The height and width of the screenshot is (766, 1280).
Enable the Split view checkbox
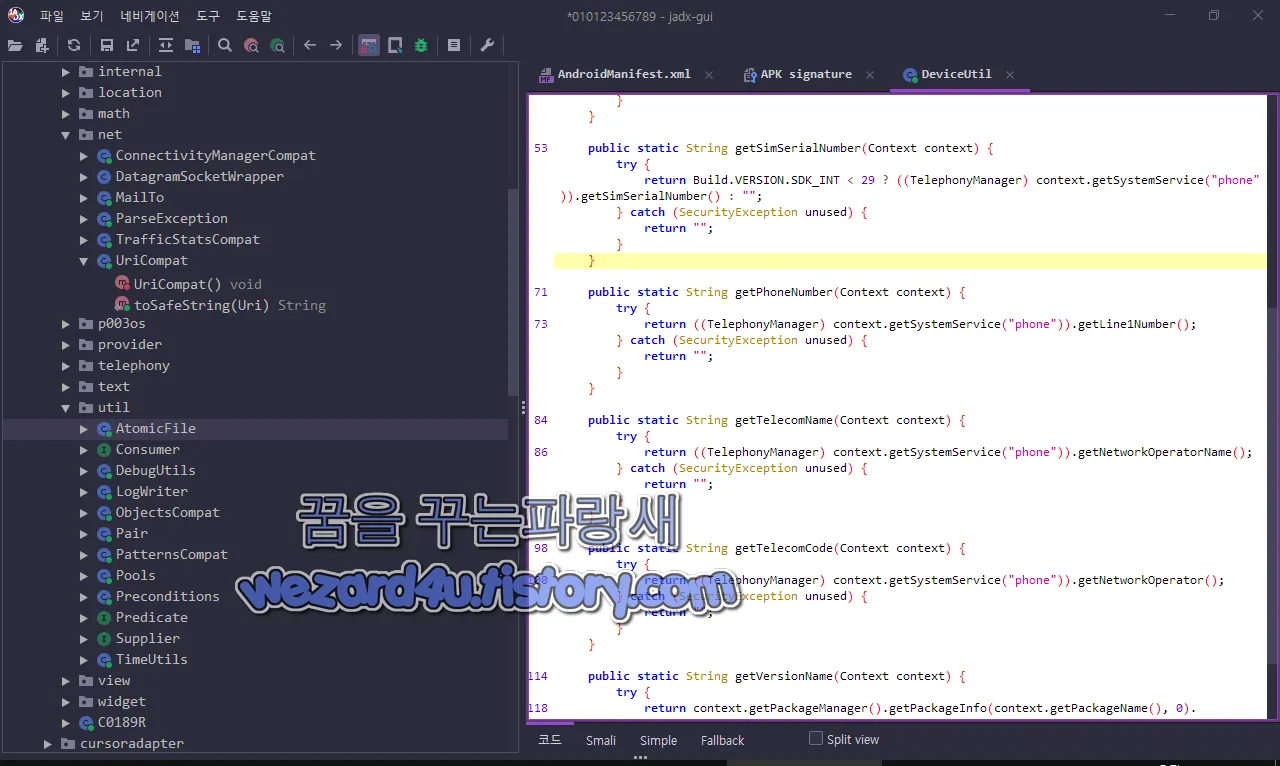[815, 738]
